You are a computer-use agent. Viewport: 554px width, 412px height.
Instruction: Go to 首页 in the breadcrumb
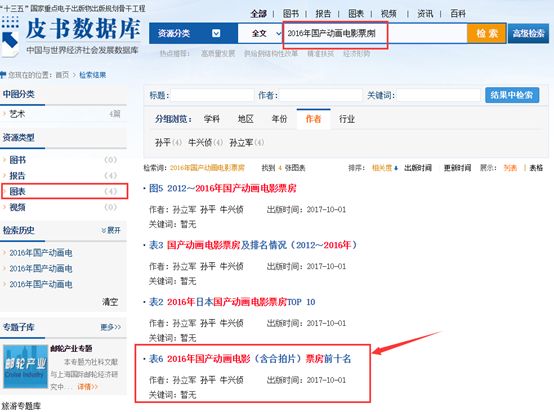tap(63, 75)
